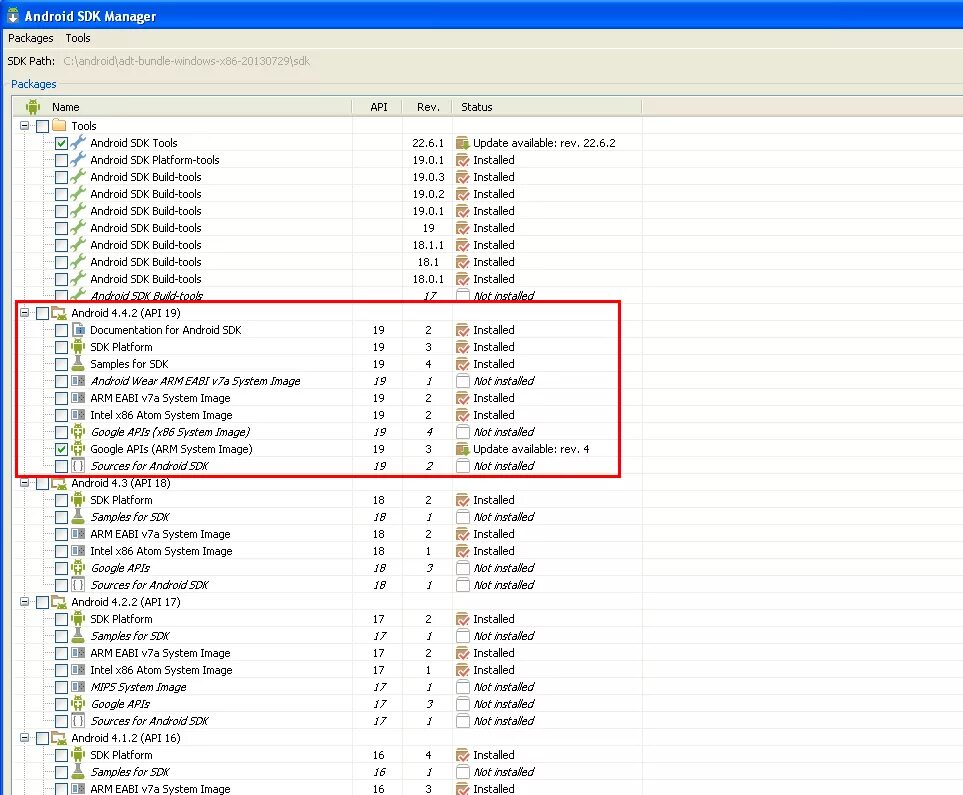Open the Packages menu

pos(31,38)
